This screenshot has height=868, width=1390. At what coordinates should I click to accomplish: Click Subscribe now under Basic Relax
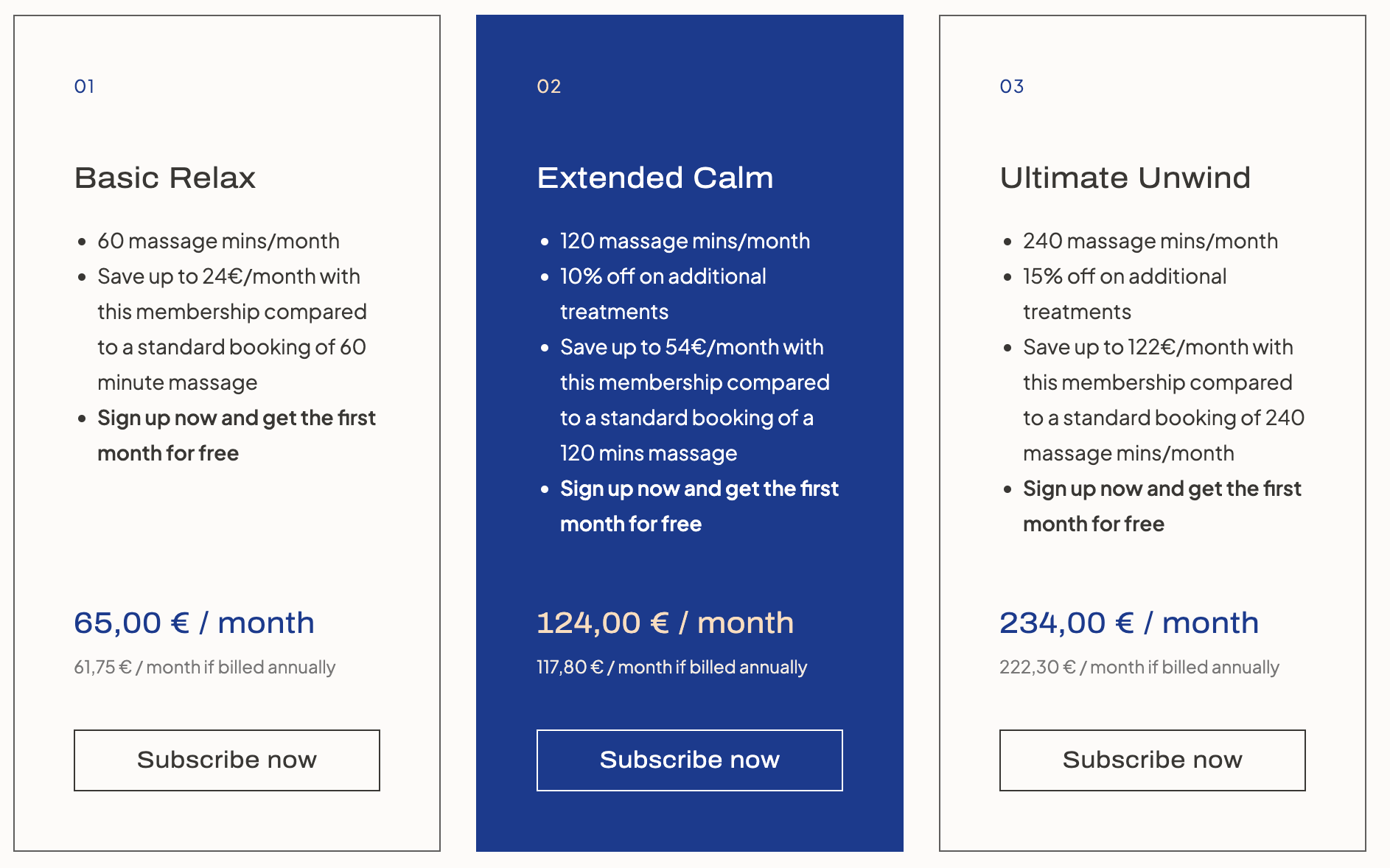pos(227,760)
